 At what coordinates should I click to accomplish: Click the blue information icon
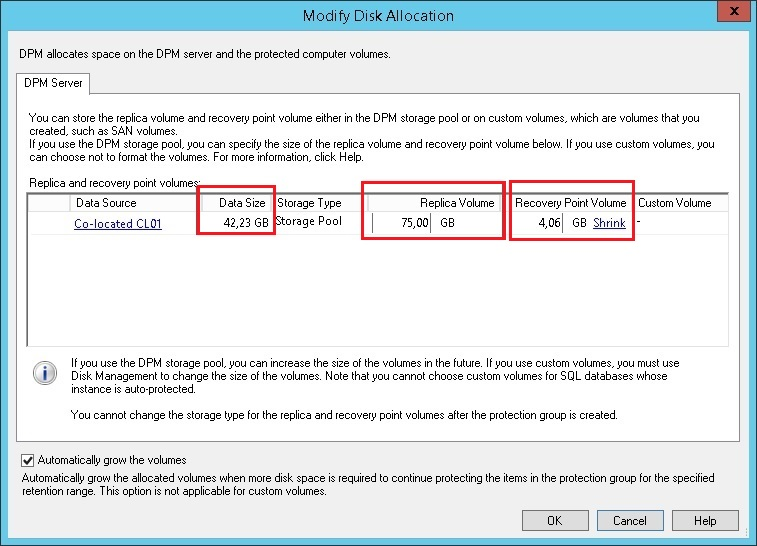point(44,373)
